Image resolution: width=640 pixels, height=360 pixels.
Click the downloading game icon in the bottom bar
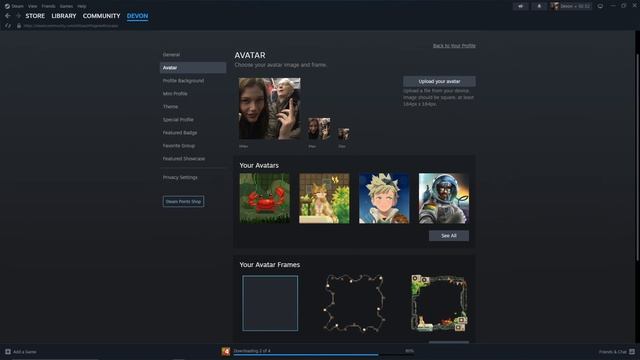point(226,351)
